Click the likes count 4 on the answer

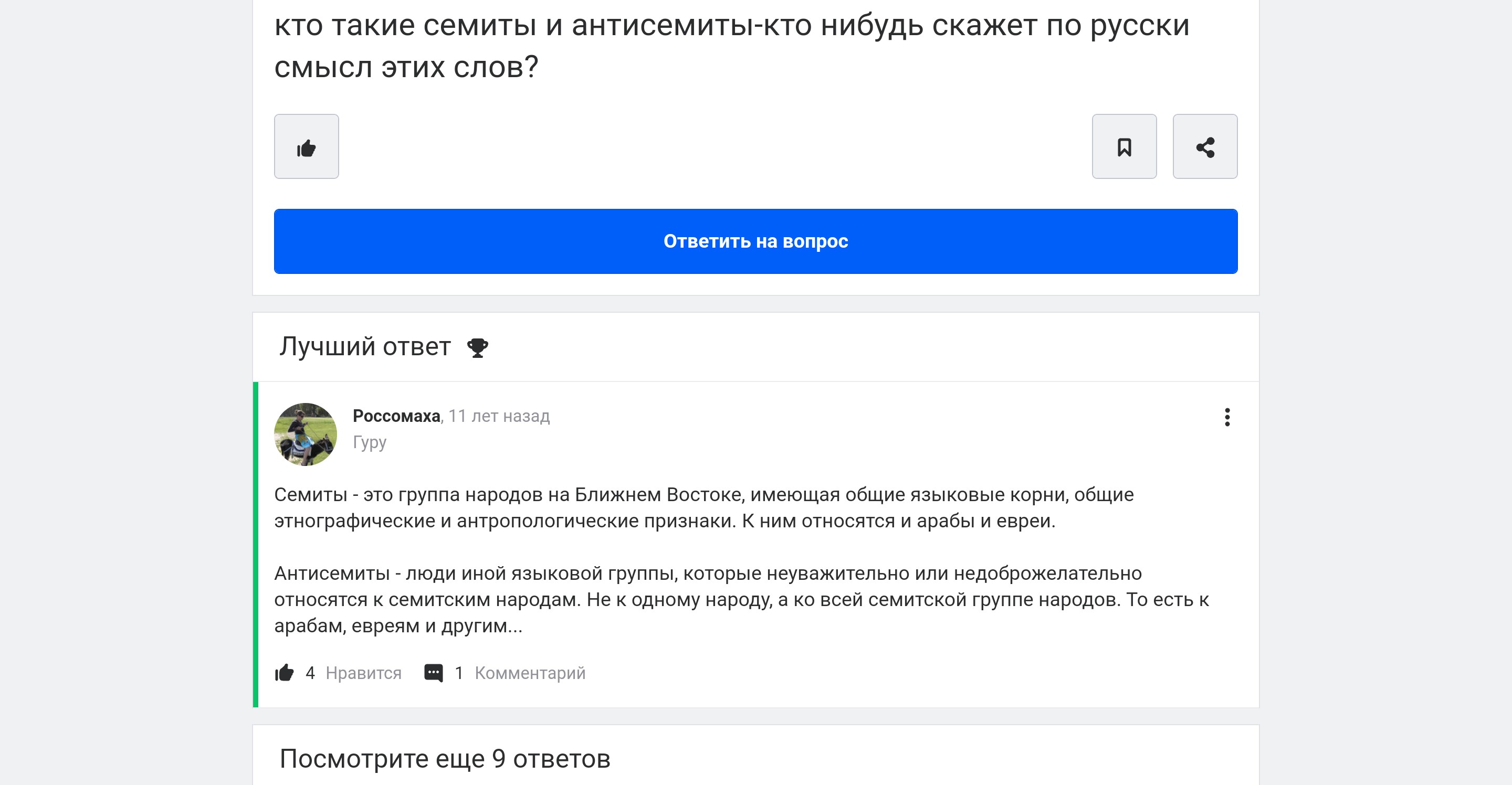coord(310,673)
